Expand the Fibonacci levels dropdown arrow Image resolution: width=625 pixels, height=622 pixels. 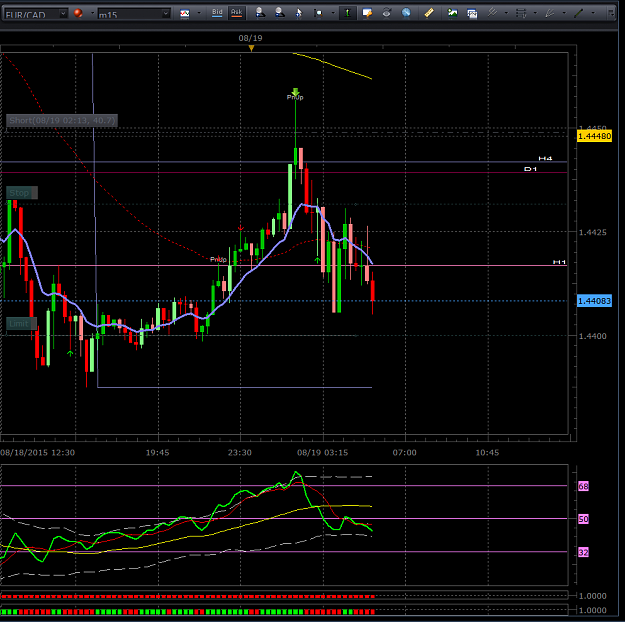tap(535, 14)
